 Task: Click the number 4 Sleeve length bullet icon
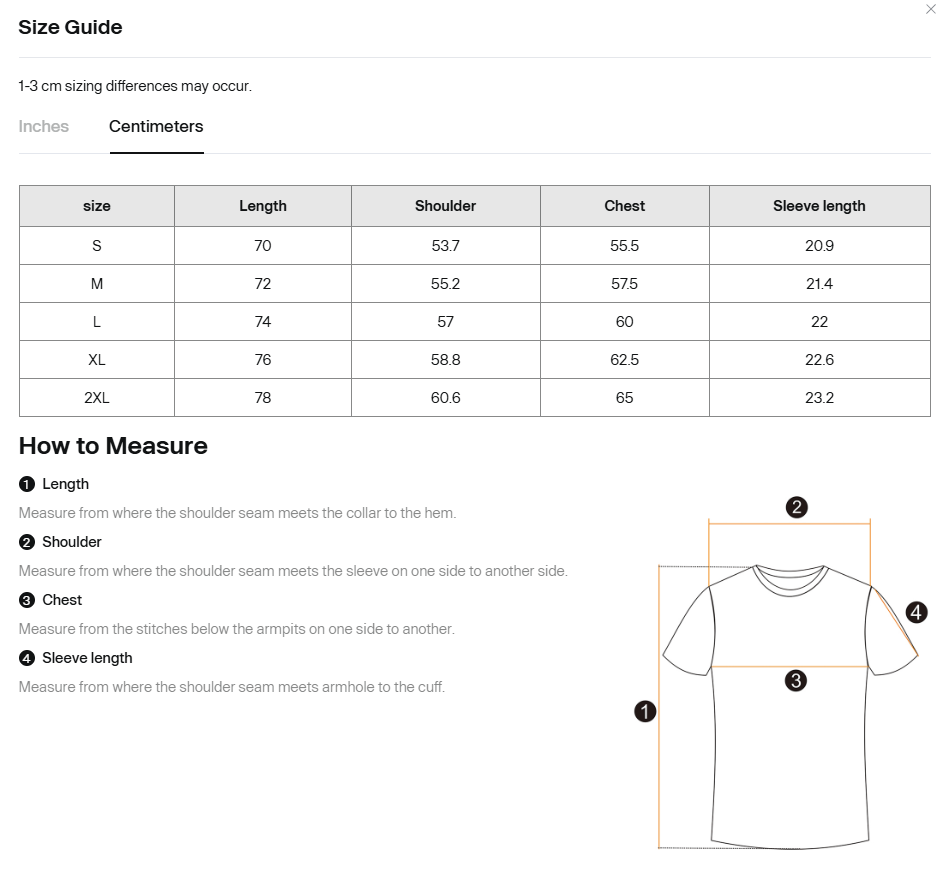click(27, 658)
